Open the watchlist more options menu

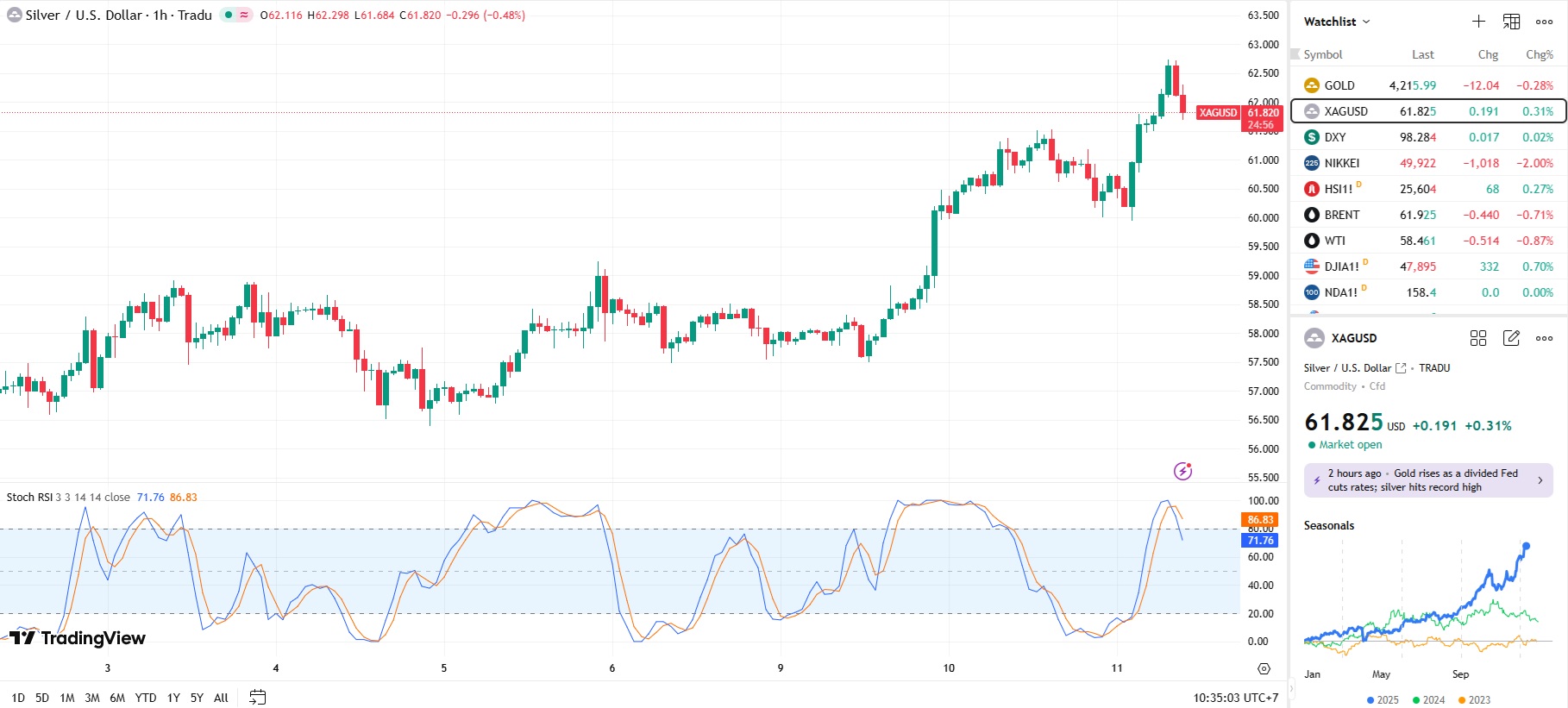point(1544,22)
